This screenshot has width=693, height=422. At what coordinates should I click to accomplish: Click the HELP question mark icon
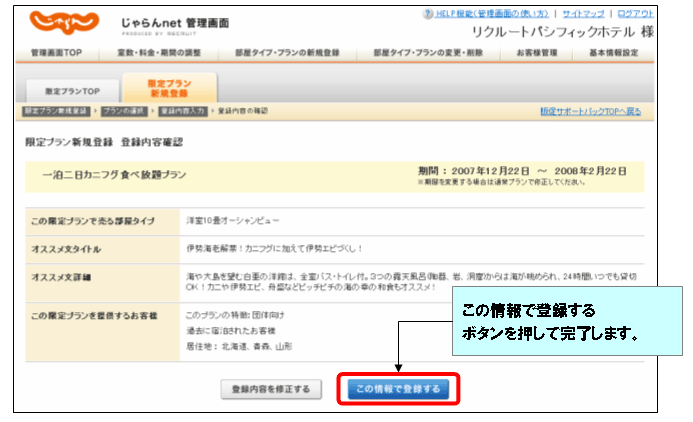coord(427,14)
